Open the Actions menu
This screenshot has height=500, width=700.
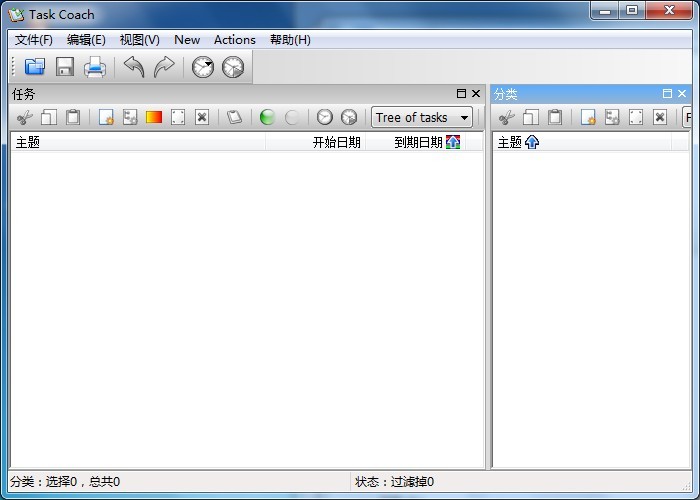coord(234,40)
